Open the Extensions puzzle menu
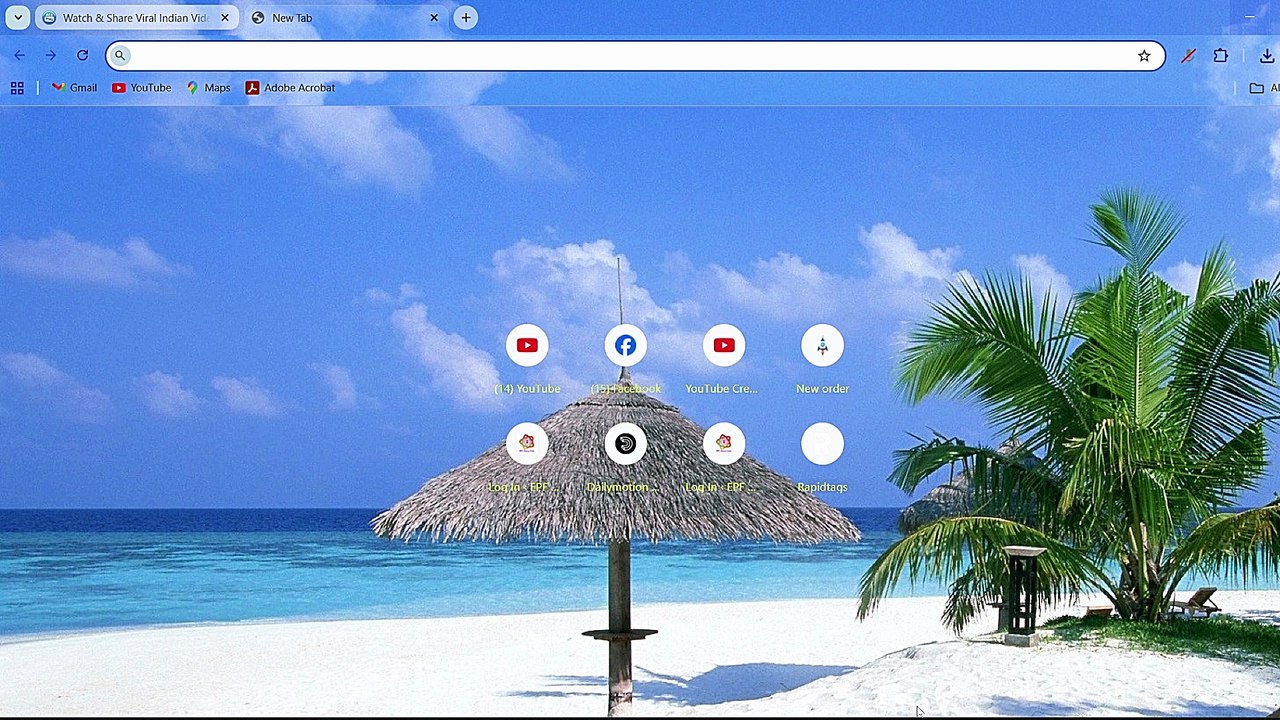 [x=1221, y=56]
